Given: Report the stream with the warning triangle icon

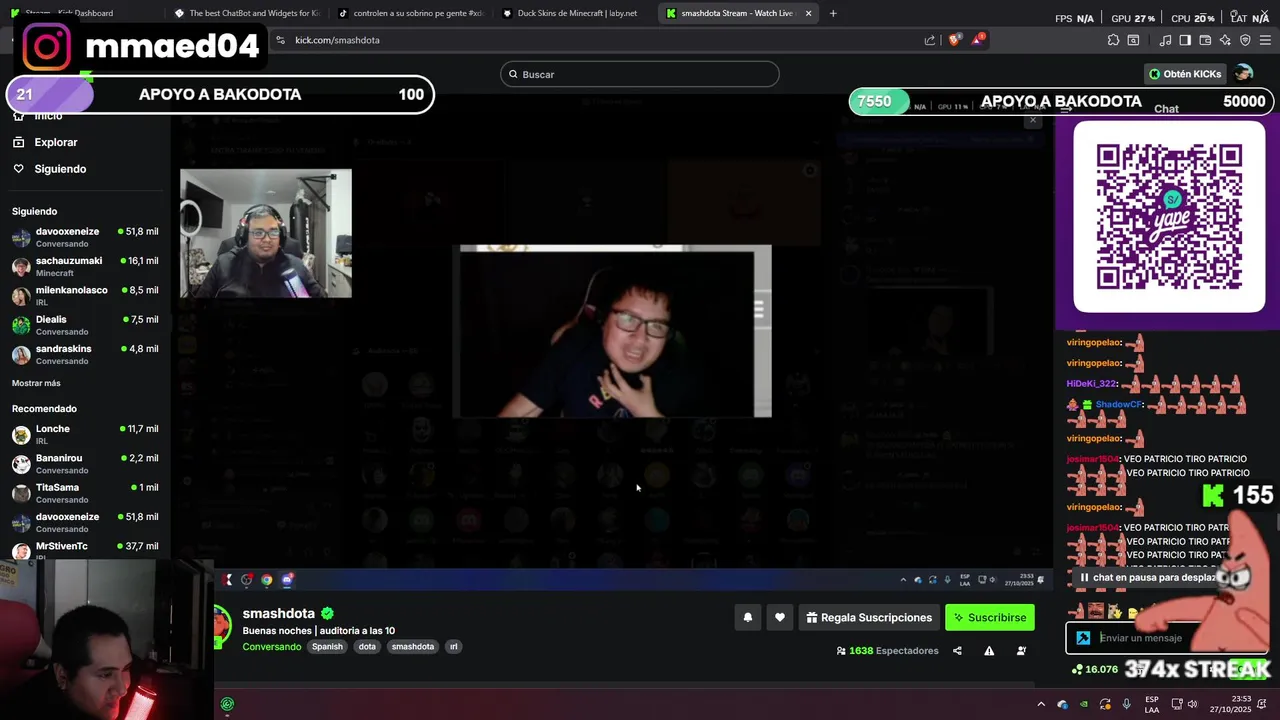Looking at the screenshot, I should (989, 651).
